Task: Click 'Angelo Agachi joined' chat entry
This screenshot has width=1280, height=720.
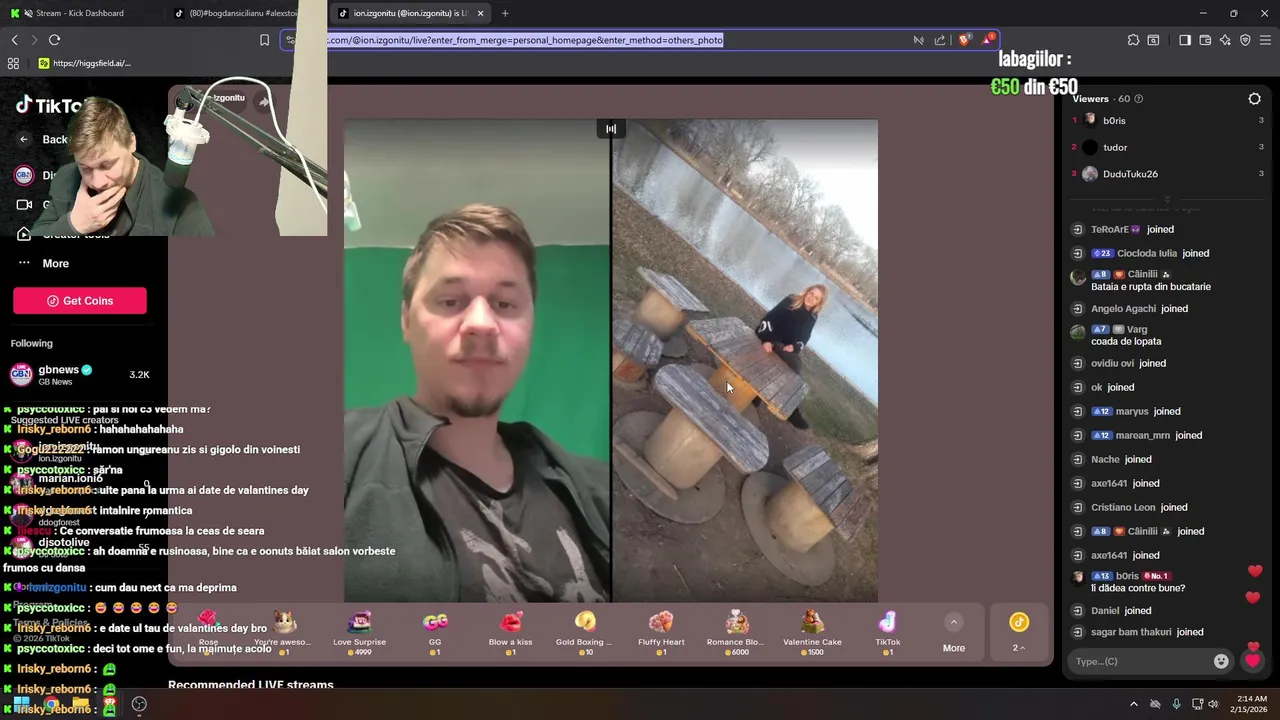Action: pyautogui.click(x=1139, y=309)
